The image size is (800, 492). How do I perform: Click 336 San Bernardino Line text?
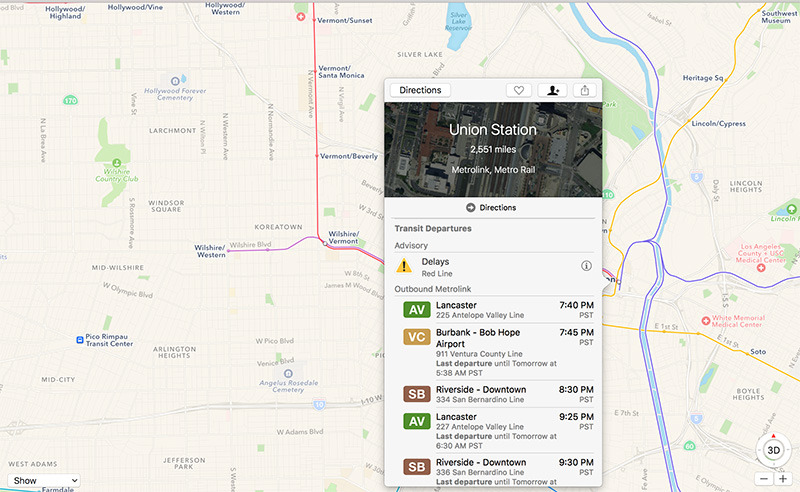coord(480,473)
